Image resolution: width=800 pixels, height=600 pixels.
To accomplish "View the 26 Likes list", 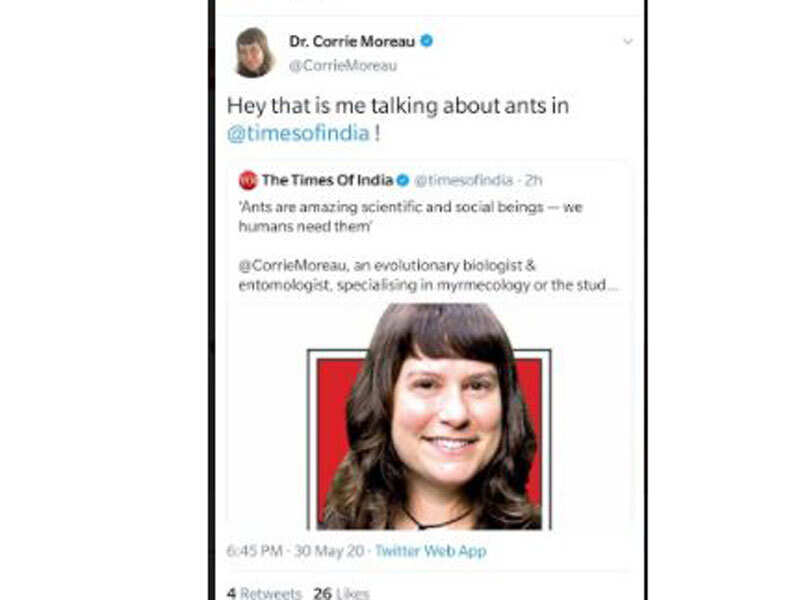I will [341, 593].
